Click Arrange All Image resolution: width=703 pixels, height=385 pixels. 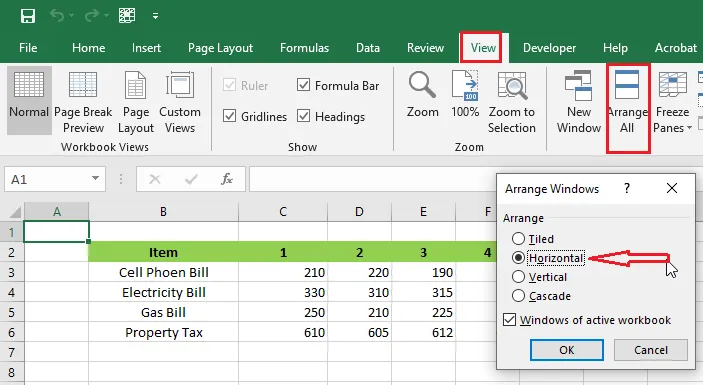point(627,101)
